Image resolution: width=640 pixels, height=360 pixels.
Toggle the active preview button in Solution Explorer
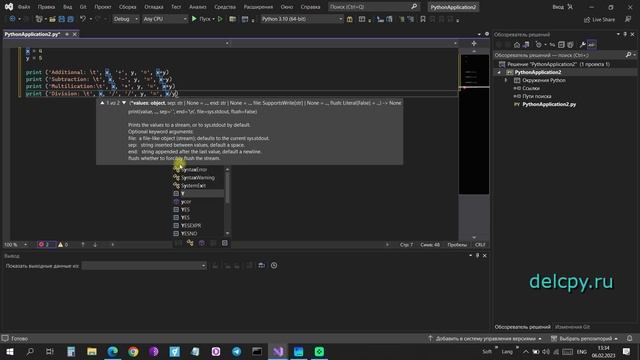click(592, 44)
